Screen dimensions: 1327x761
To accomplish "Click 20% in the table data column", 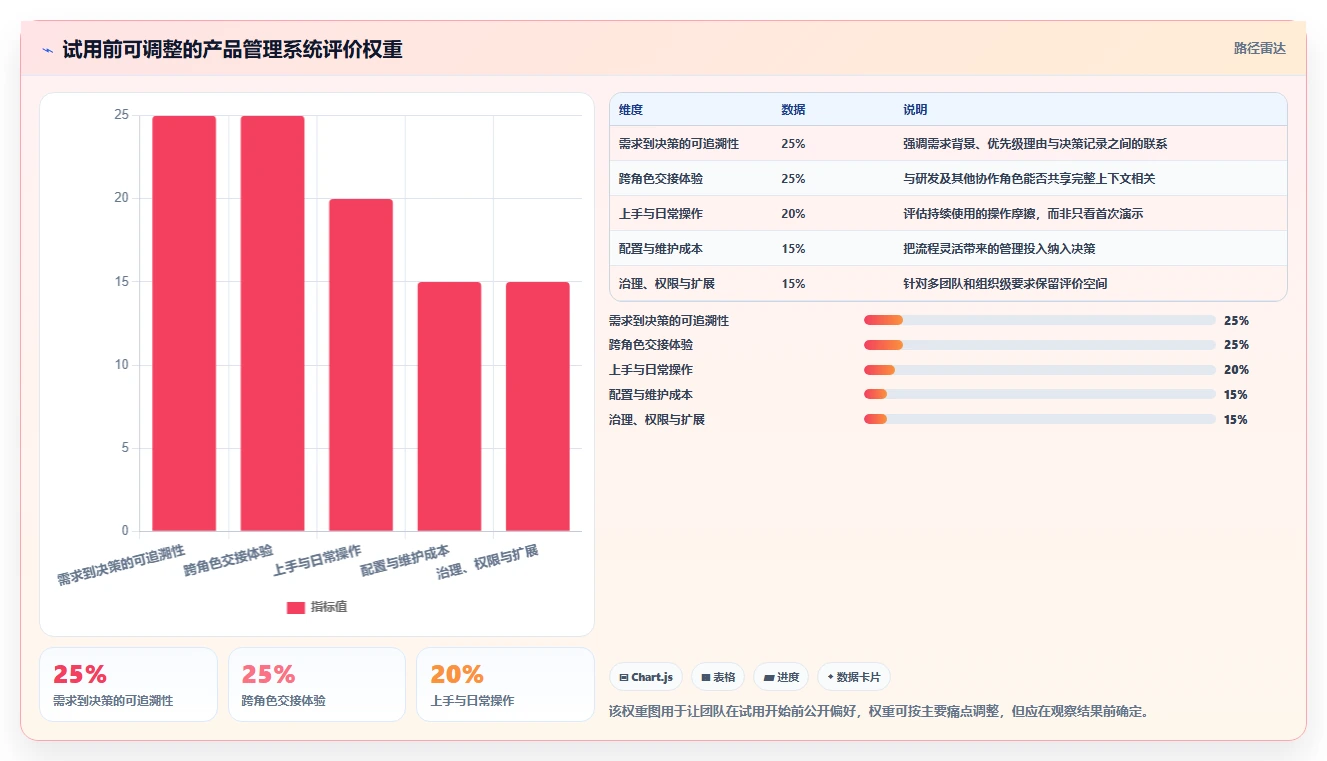I will pyautogui.click(x=793, y=214).
